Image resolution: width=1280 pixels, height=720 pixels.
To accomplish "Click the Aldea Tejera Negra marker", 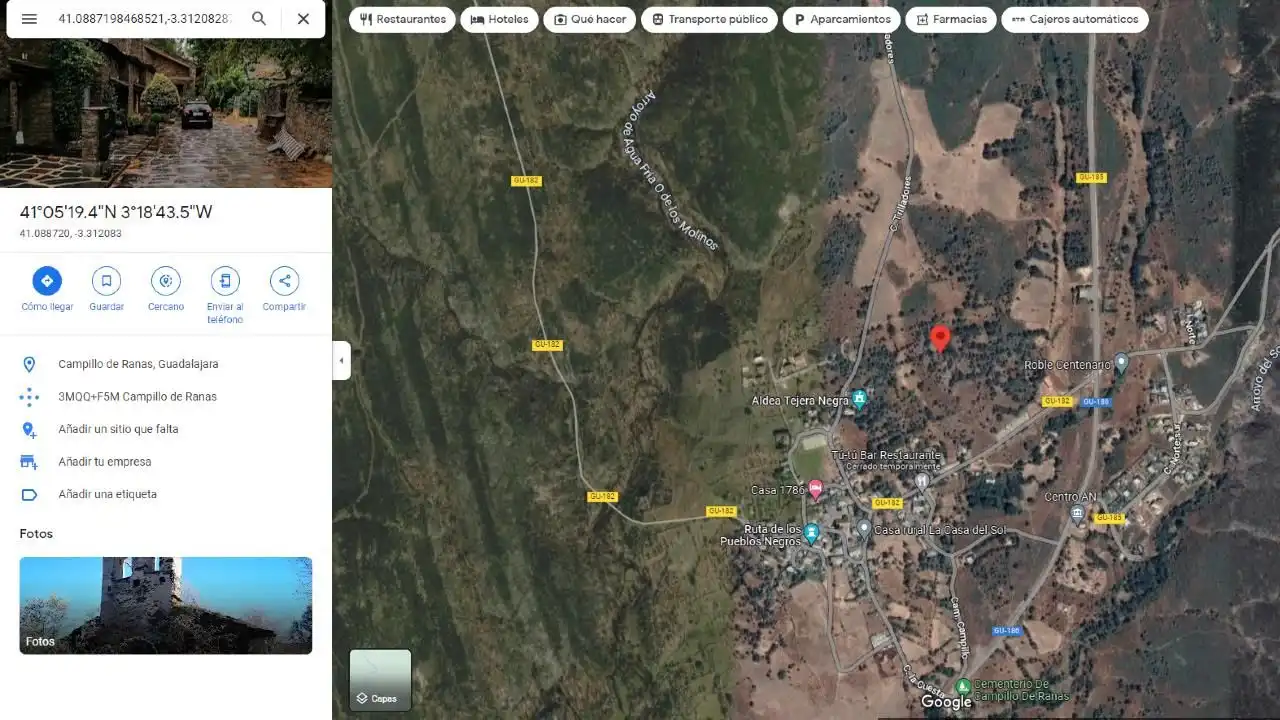I will point(859,400).
